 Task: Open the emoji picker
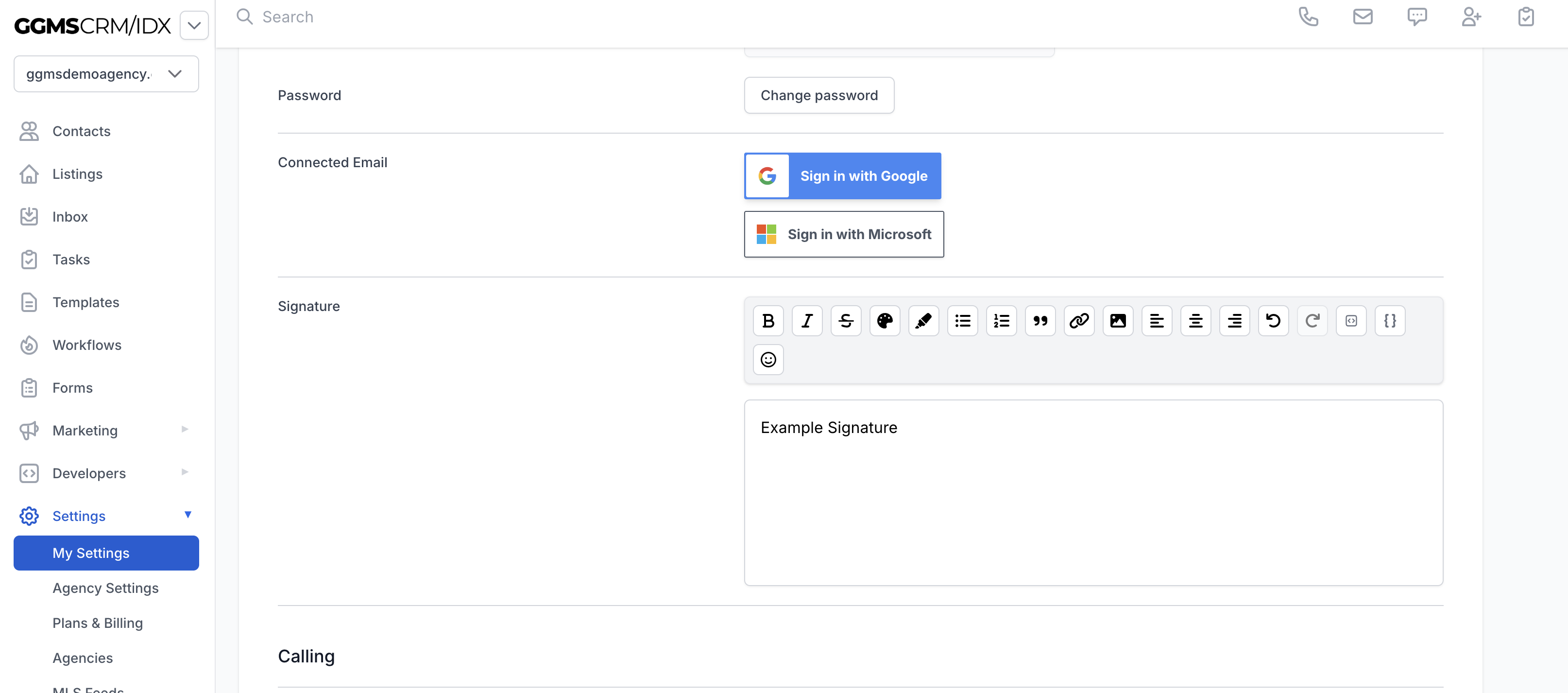(768, 360)
